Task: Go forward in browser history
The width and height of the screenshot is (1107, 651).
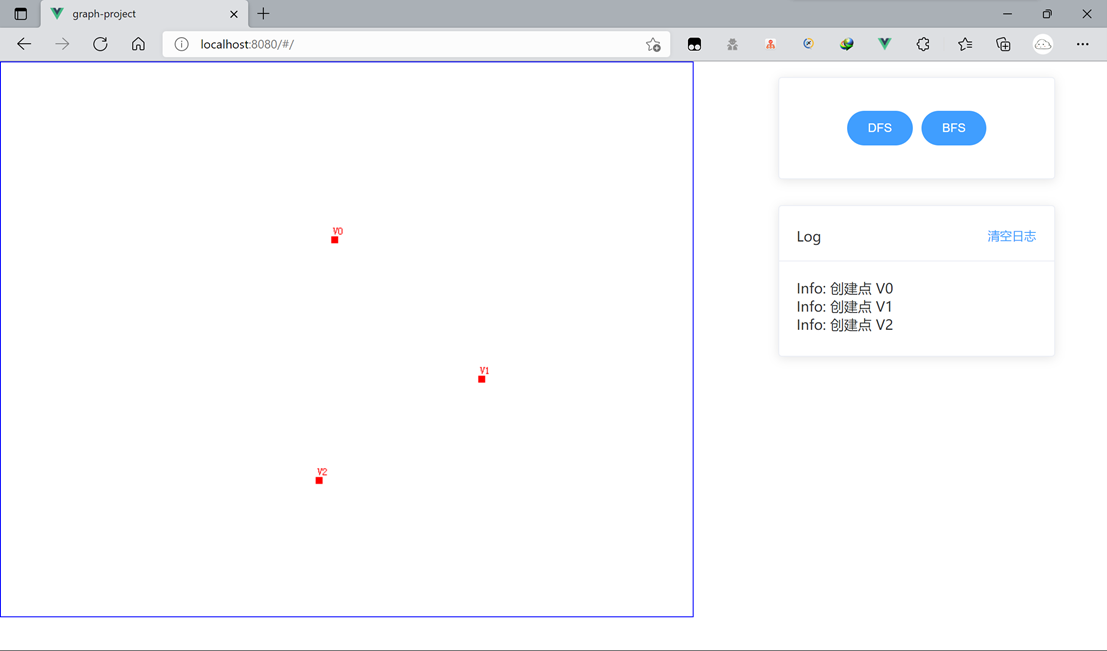Action: tap(62, 44)
